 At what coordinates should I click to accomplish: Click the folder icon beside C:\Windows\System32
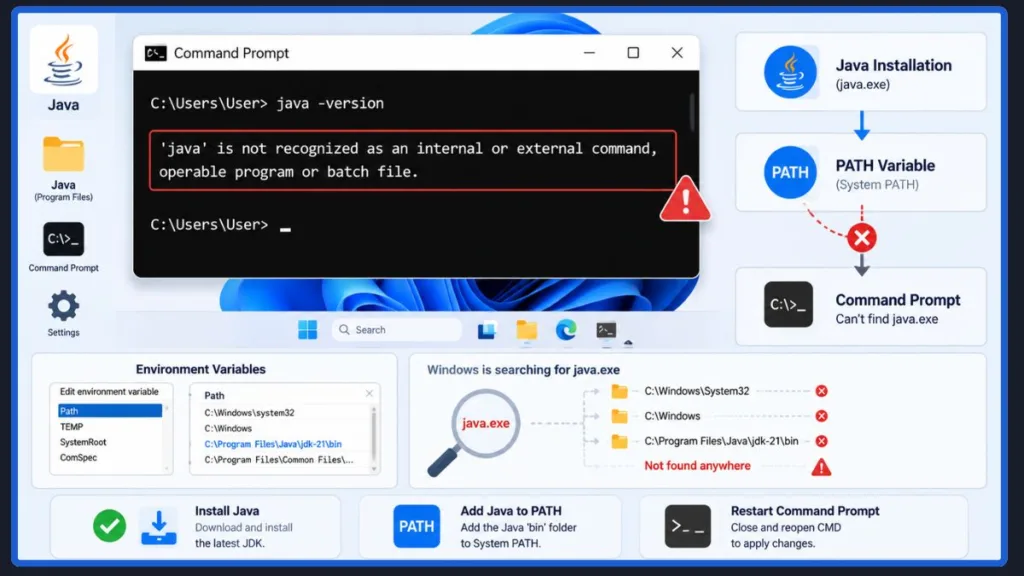point(619,391)
